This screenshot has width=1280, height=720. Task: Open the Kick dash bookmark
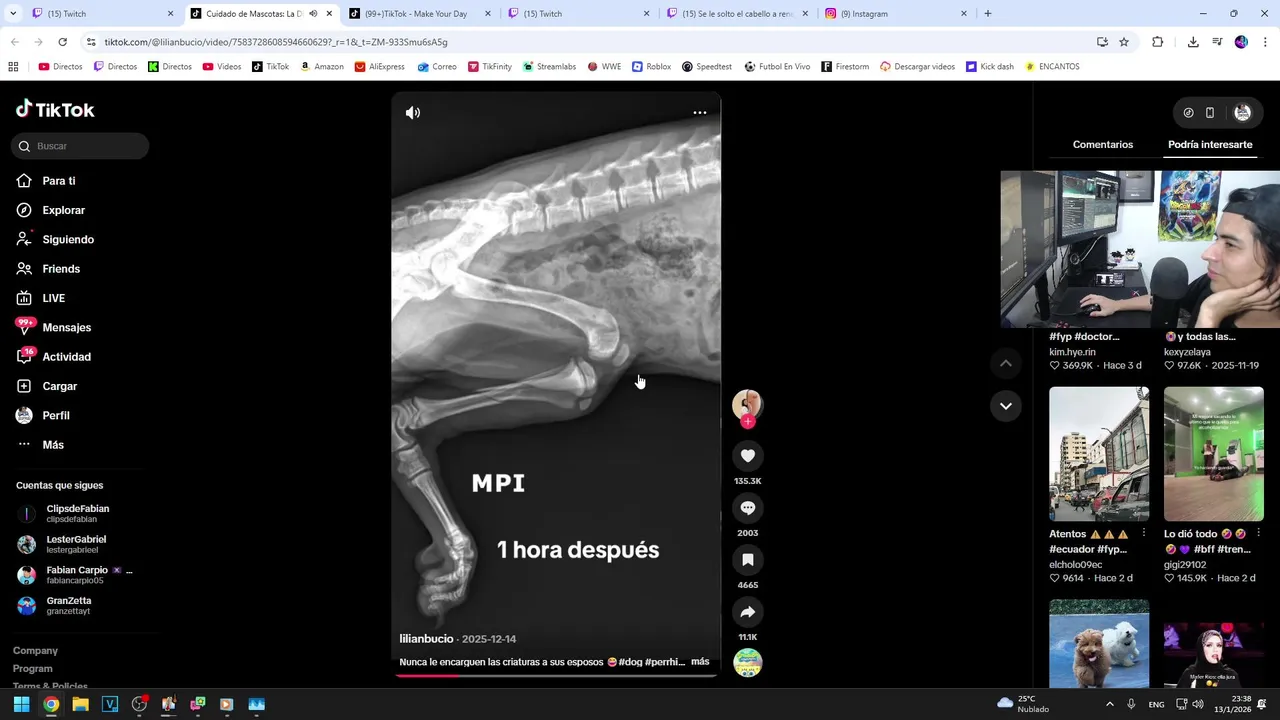990,67
